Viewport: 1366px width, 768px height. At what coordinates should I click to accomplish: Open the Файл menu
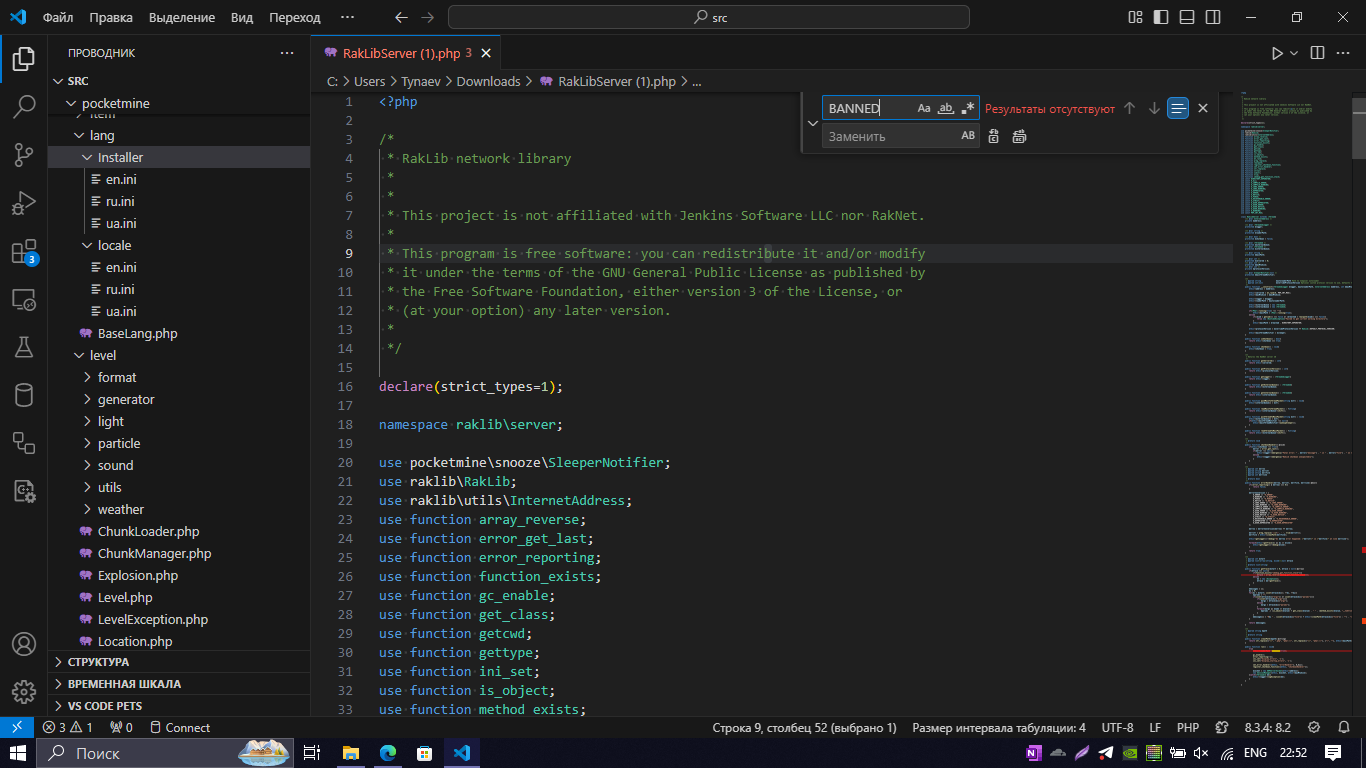pos(58,17)
